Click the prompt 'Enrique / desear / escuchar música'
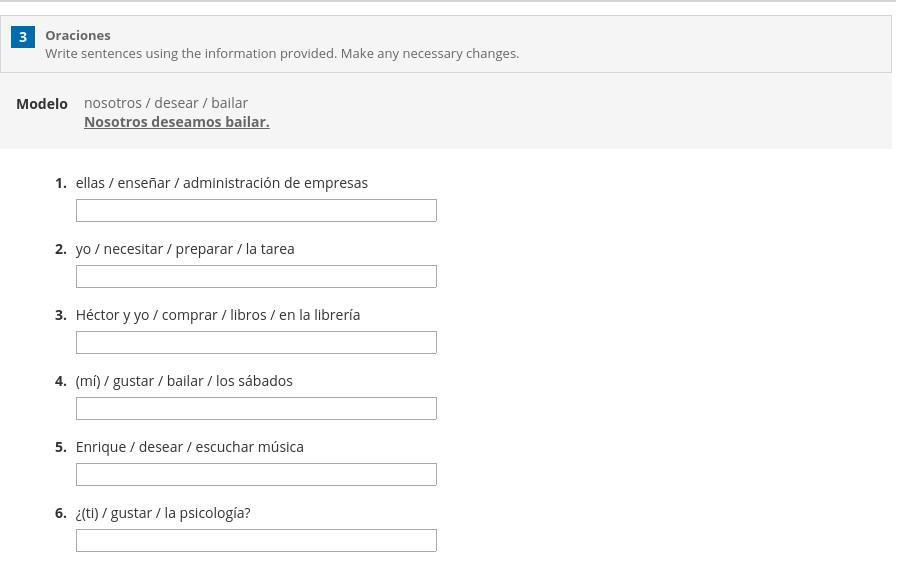This screenshot has width=909, height=564. pyautogui.click(x=190, y=447)
